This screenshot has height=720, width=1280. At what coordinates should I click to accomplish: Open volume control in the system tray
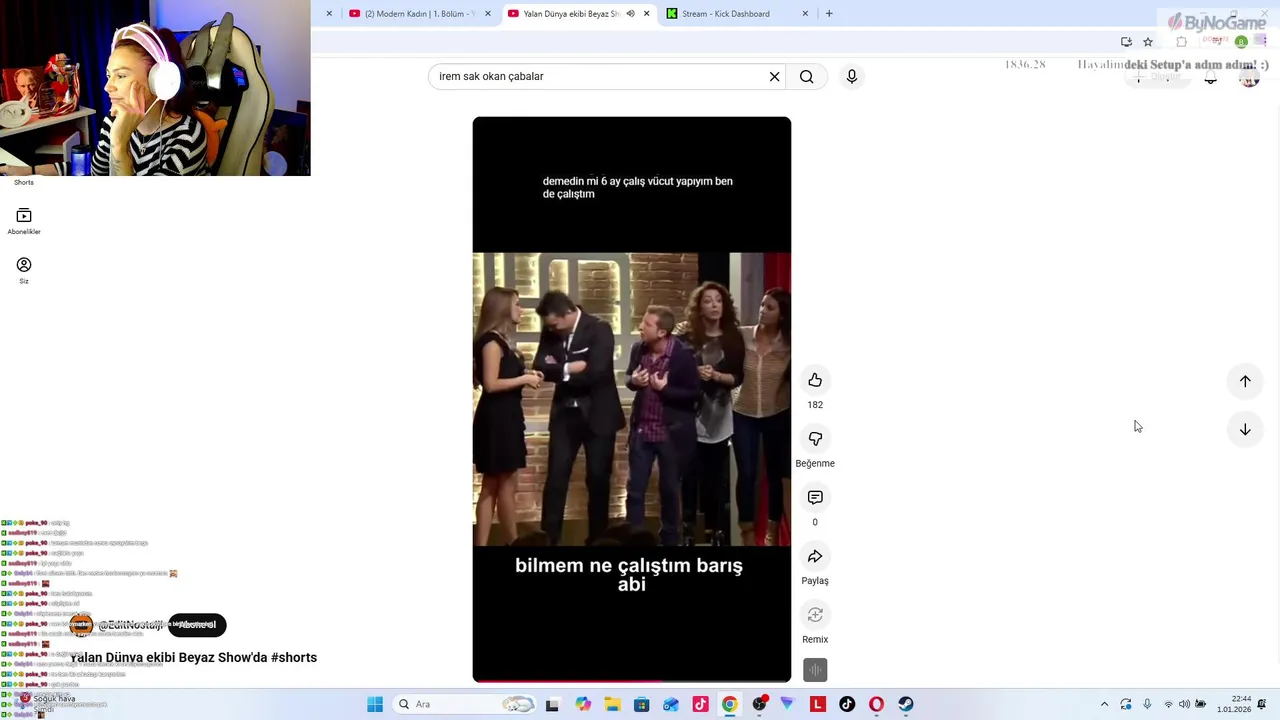(x=1184, y=704)
